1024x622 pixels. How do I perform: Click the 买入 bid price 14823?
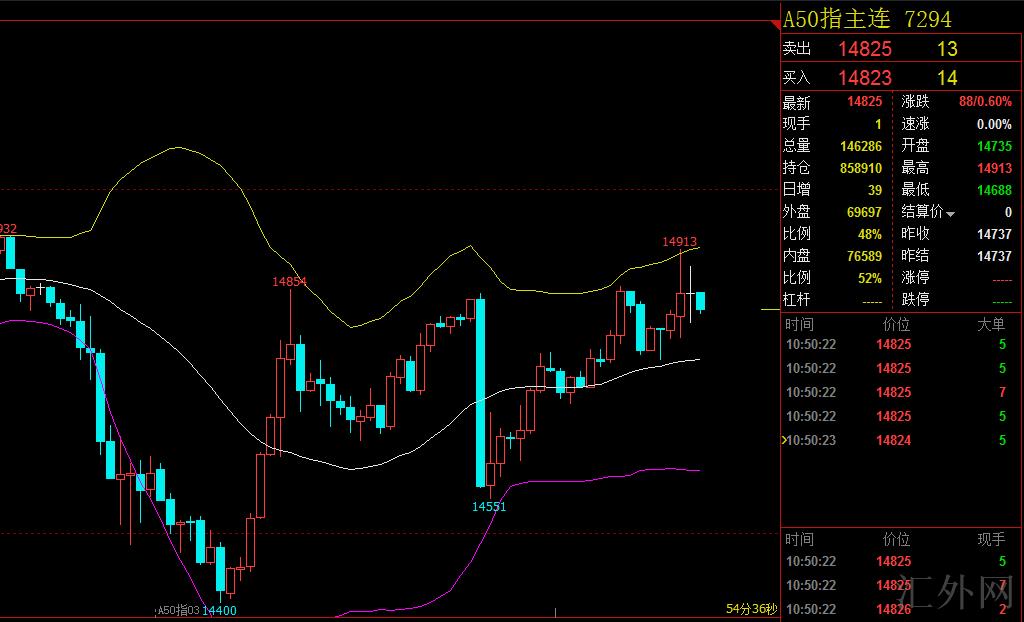(x=865, y=78)
